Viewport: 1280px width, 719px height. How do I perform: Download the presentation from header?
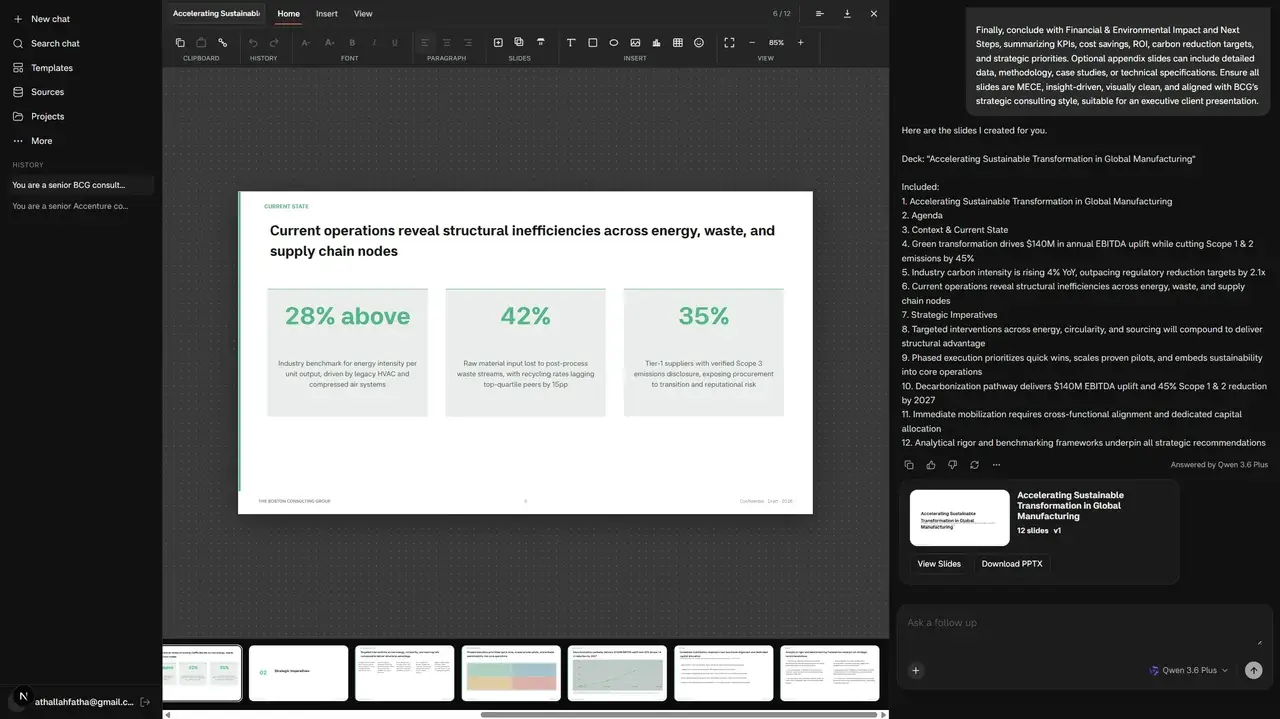(847, 14)
